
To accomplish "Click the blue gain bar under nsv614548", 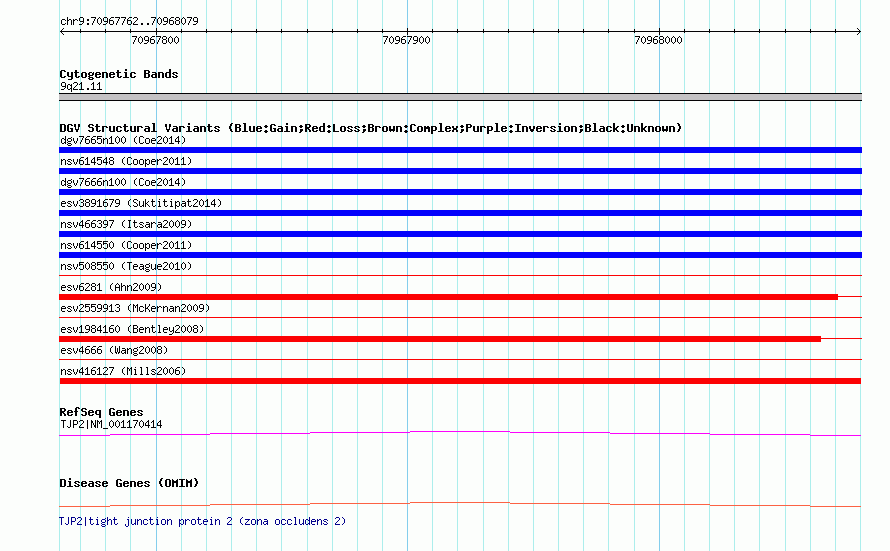I will coord(460,171).
